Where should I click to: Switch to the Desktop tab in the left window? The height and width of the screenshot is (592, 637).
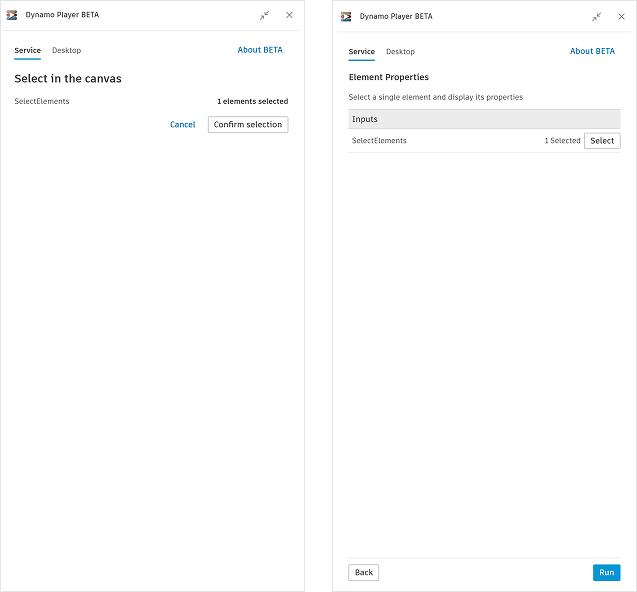pyautogui.click(x=66, y=50)
